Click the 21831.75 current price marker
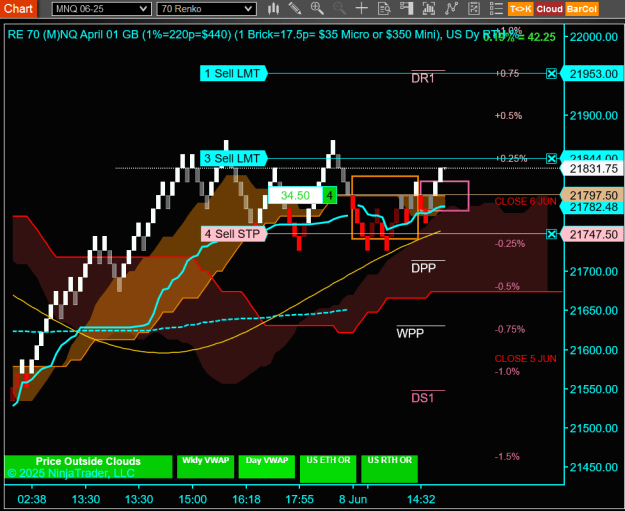 [x=592, y=169]
